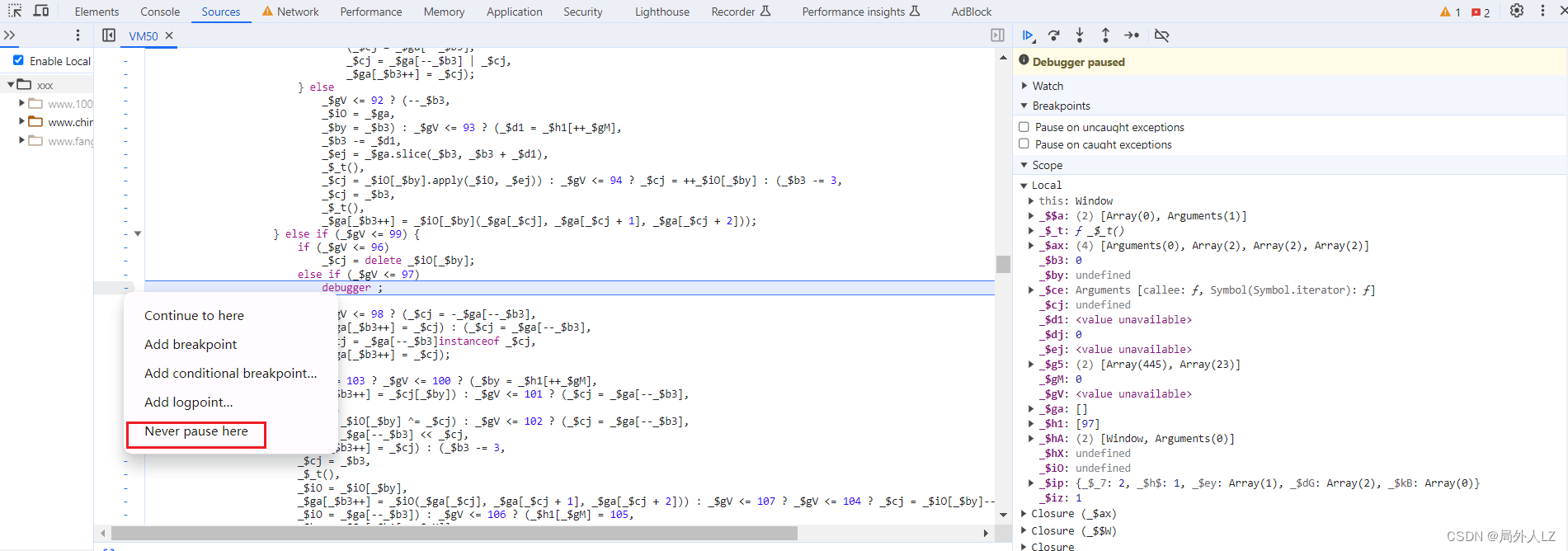The width and height of the screenshot is (1568, 551).
Task: Click the Network tab warning icon
Action: pos(267,12)
